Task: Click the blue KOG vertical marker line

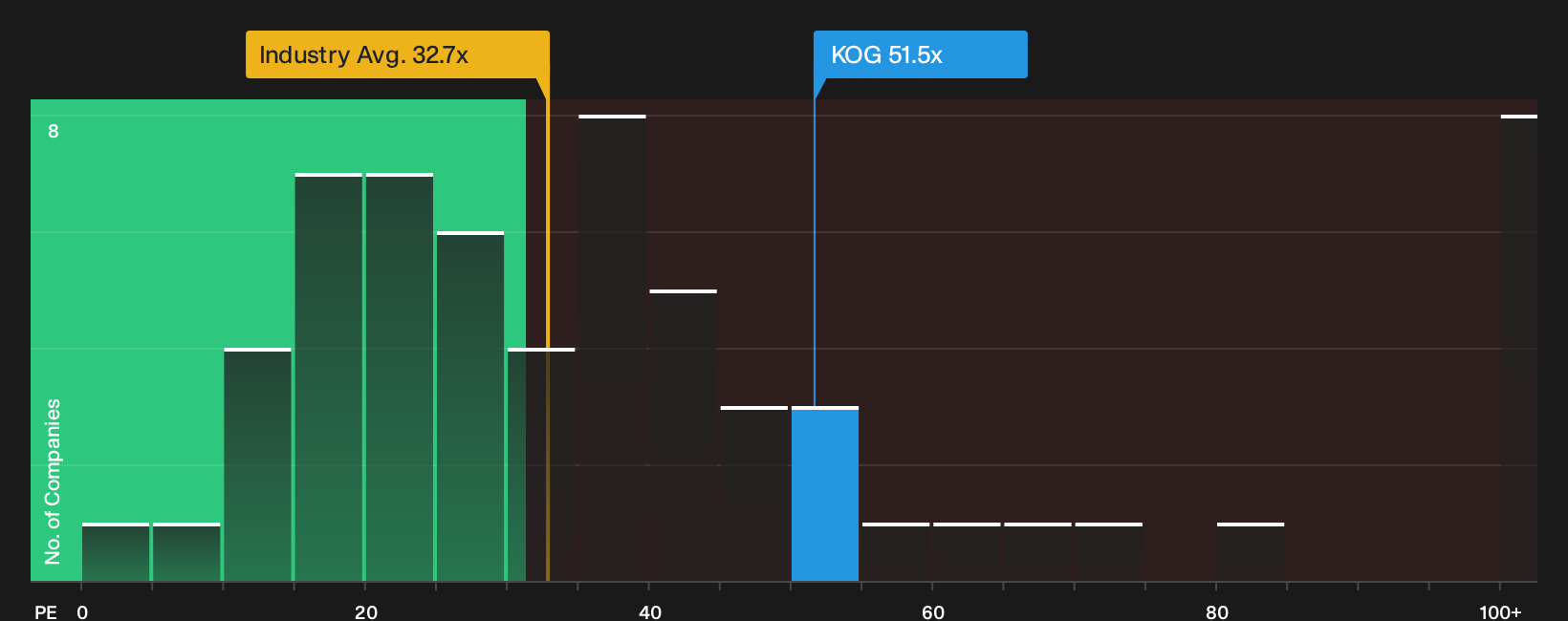Action: (x=815, y=253)
